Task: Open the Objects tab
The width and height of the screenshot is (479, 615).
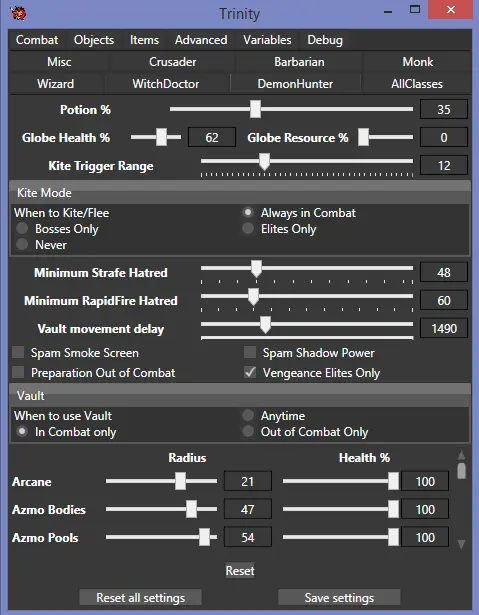Action: coord(94,40)
